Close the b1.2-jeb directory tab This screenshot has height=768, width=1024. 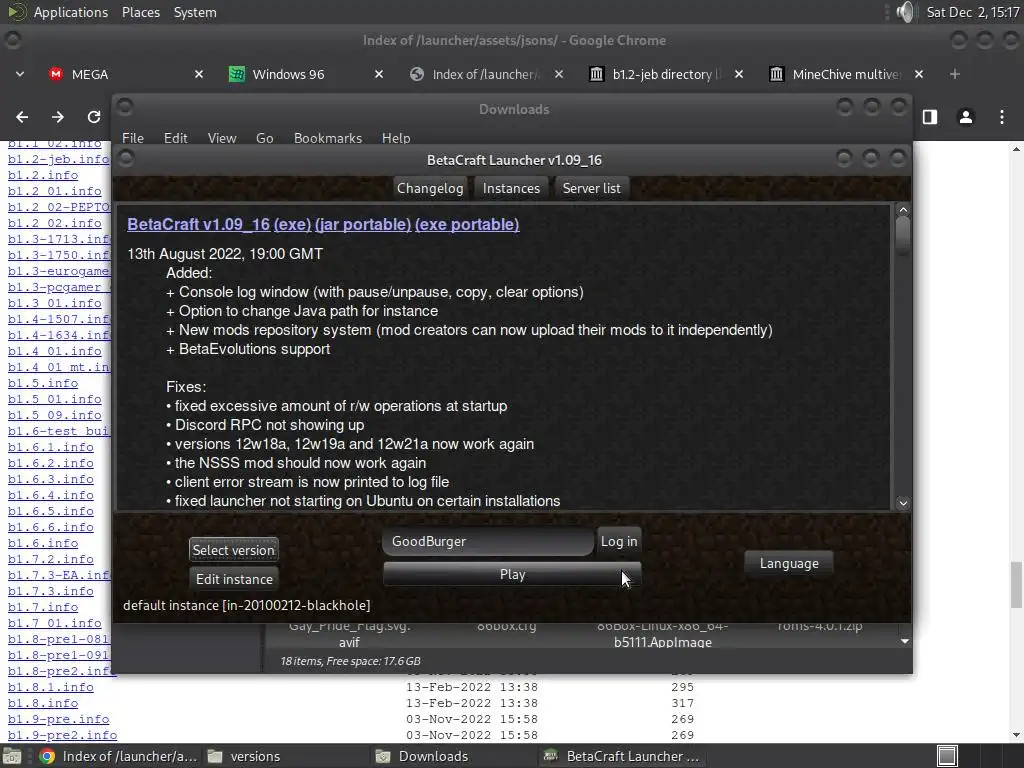point(739,74)
